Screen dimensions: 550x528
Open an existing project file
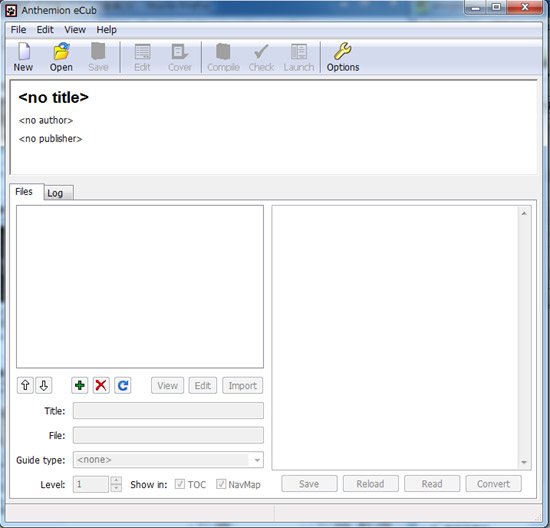(x=61, y=57)
